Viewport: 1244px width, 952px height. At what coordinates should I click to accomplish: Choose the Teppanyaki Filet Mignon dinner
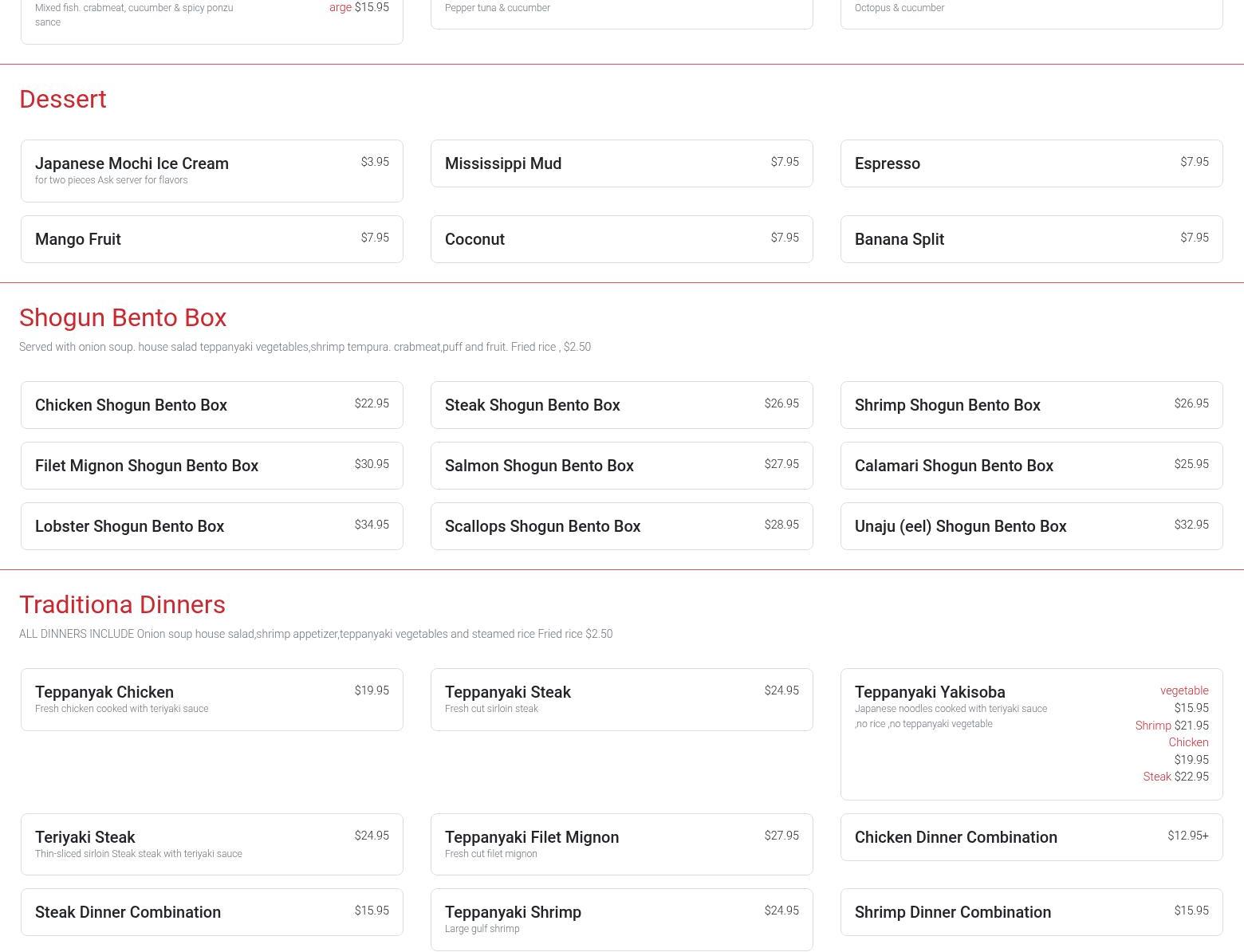pos(621,844)
